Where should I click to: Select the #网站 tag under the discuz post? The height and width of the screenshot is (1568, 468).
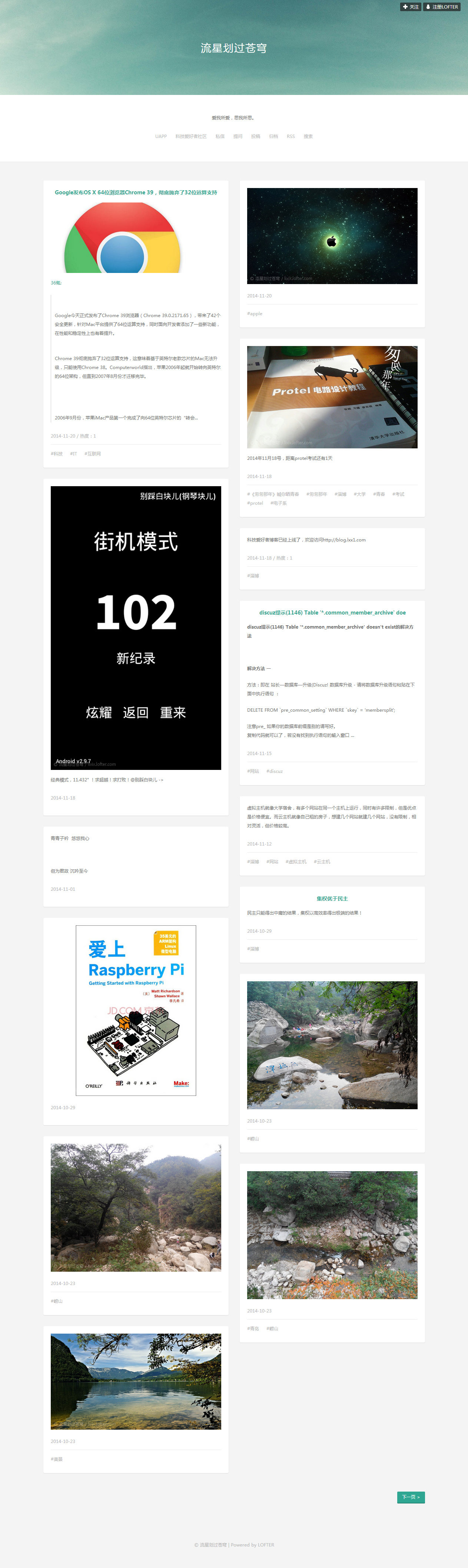(x=253, y=771)
